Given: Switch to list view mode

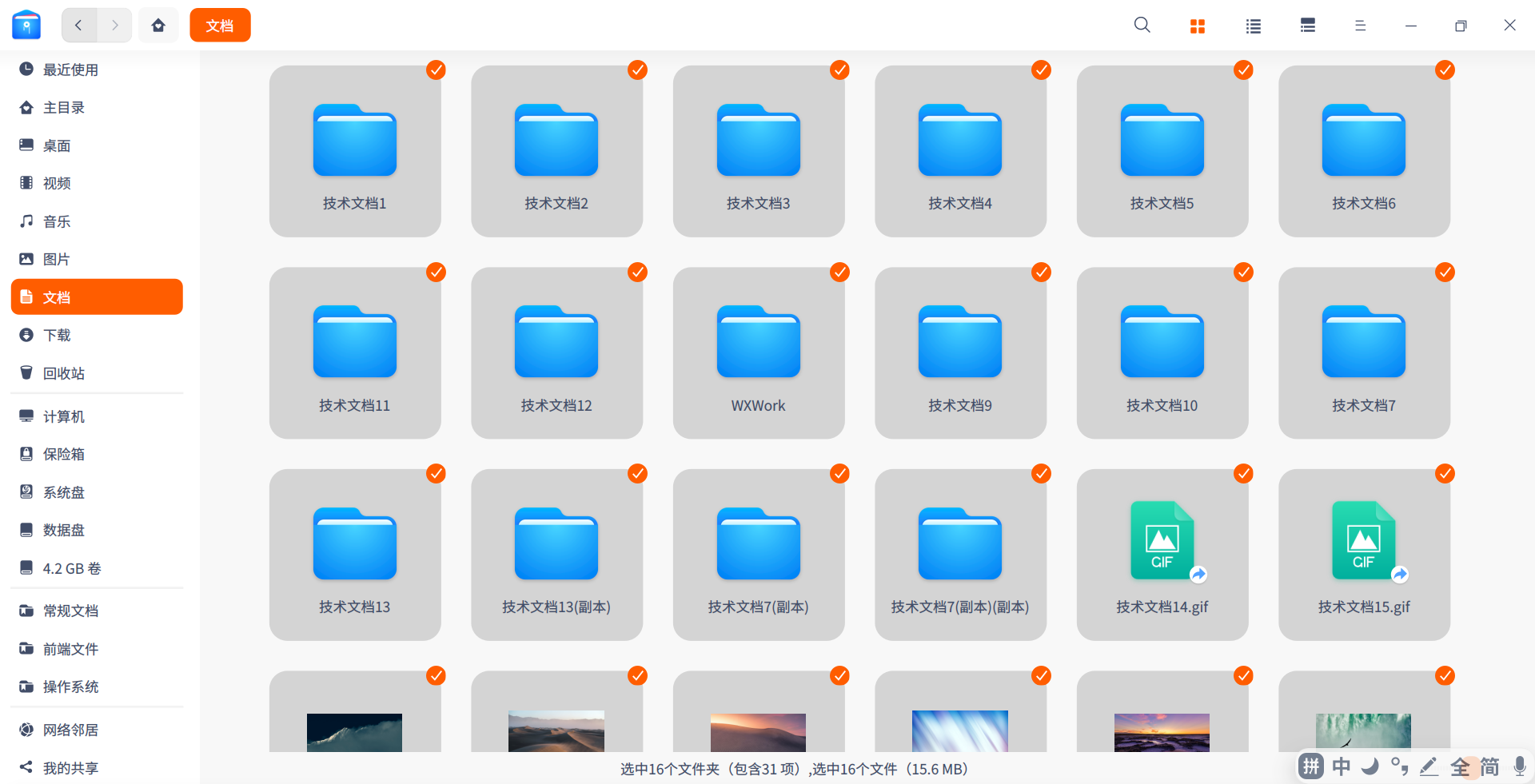Looking at the screenshot, I should pyautogui.click(x=1253, y=26).
